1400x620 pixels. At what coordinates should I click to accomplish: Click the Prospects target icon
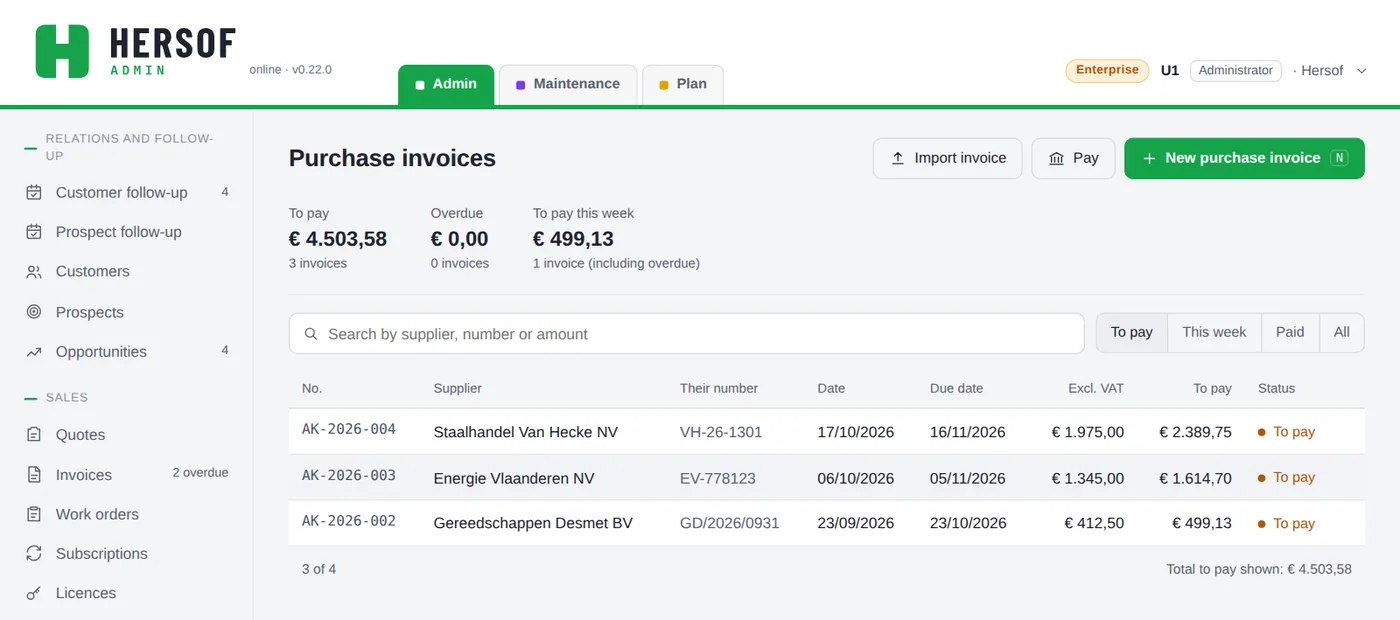click(x=34, y=312)
